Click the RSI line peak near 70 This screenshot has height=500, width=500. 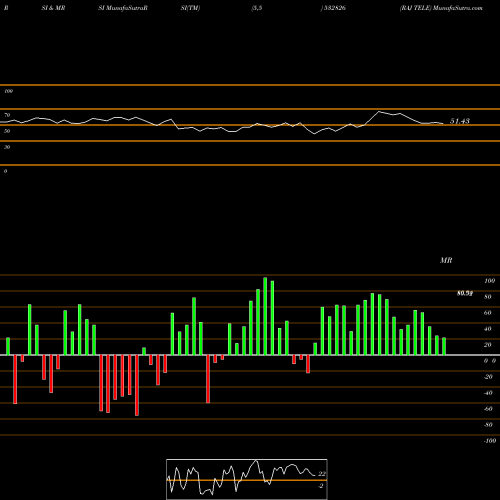(x=379, y=112)
